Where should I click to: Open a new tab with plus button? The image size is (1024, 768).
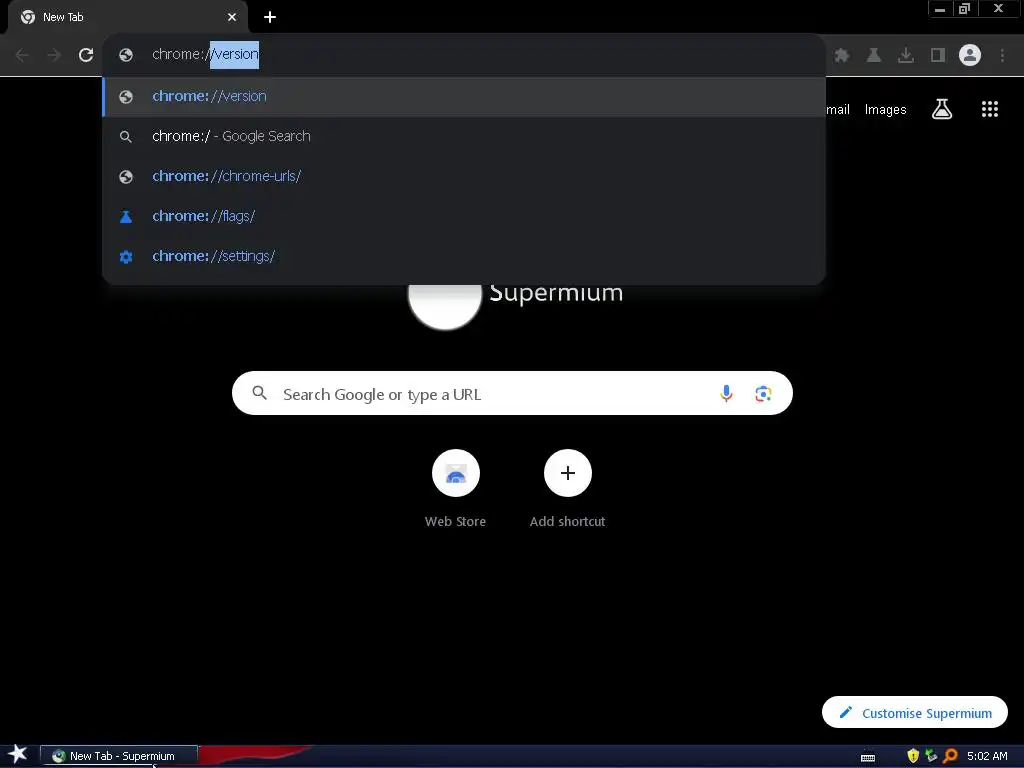(x=270, y=17)
